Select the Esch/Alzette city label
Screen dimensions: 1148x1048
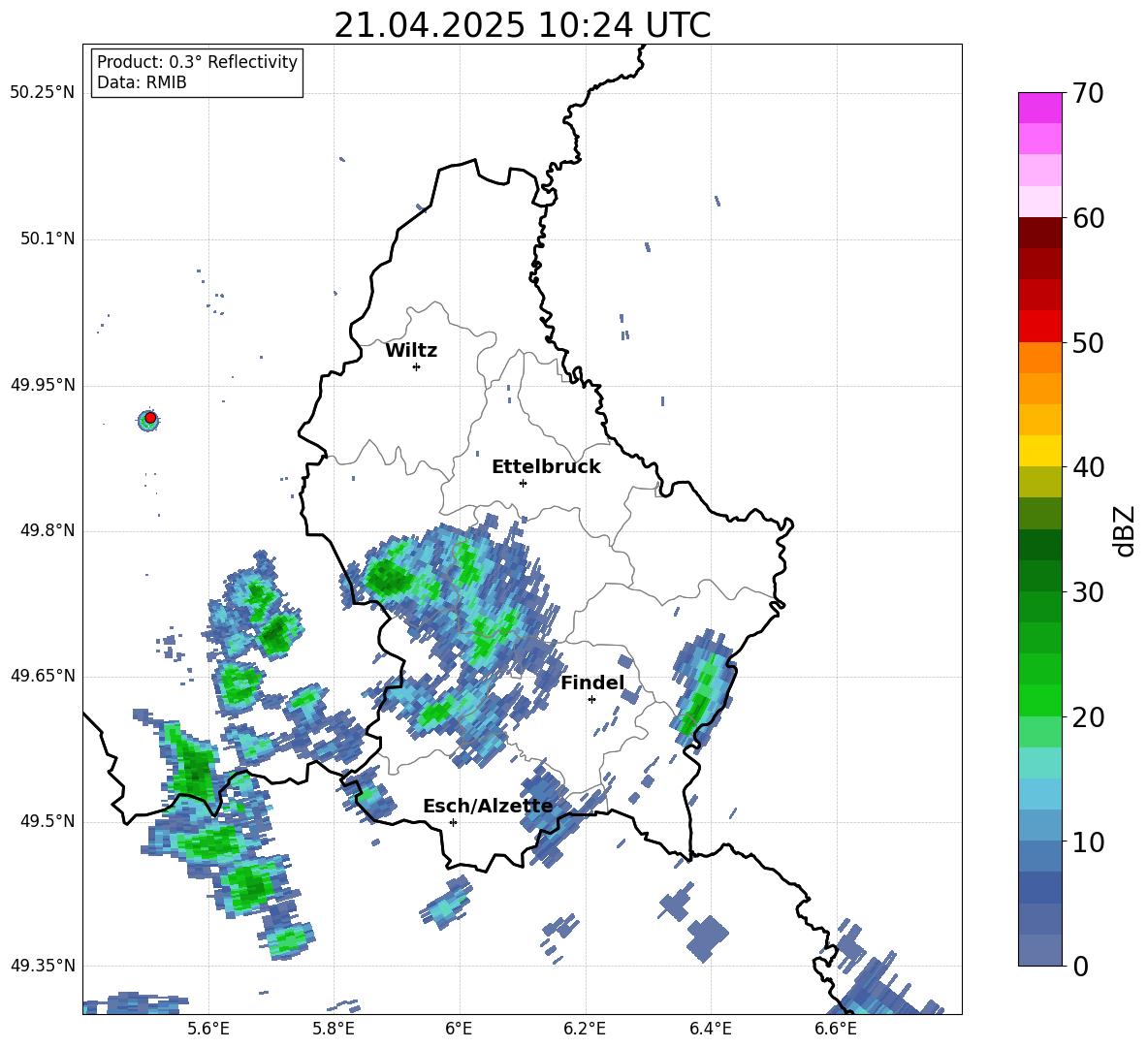pyautogui.click(x=488, y=806)
